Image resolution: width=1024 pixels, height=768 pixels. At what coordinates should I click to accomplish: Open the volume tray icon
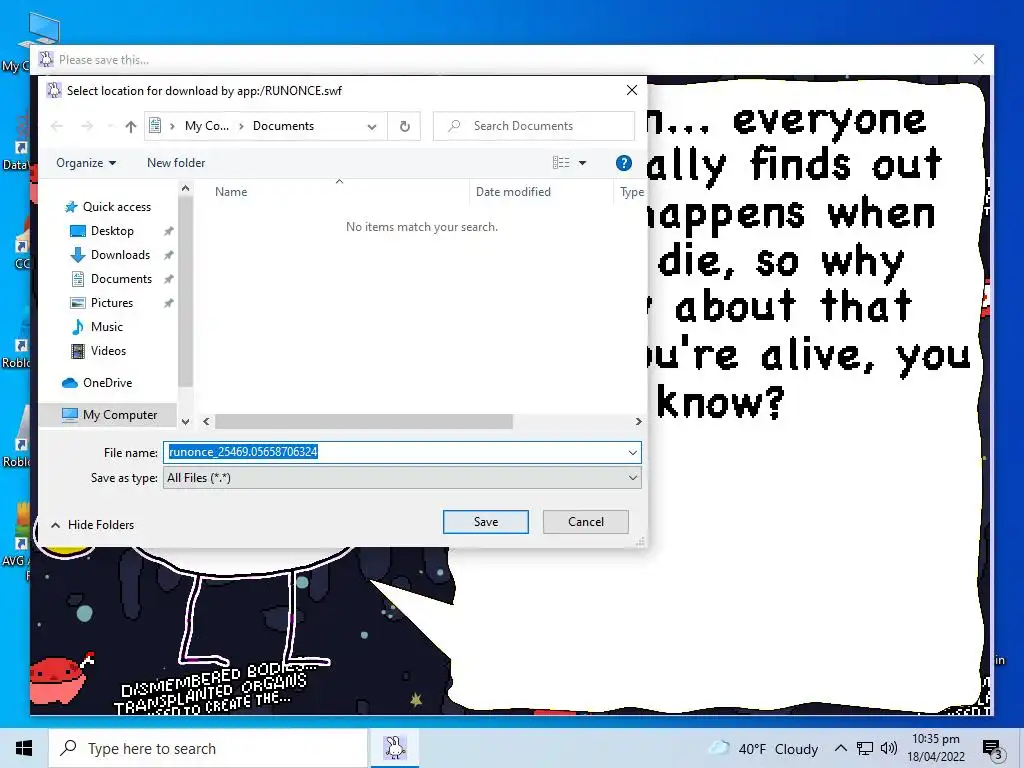point(888,748)
